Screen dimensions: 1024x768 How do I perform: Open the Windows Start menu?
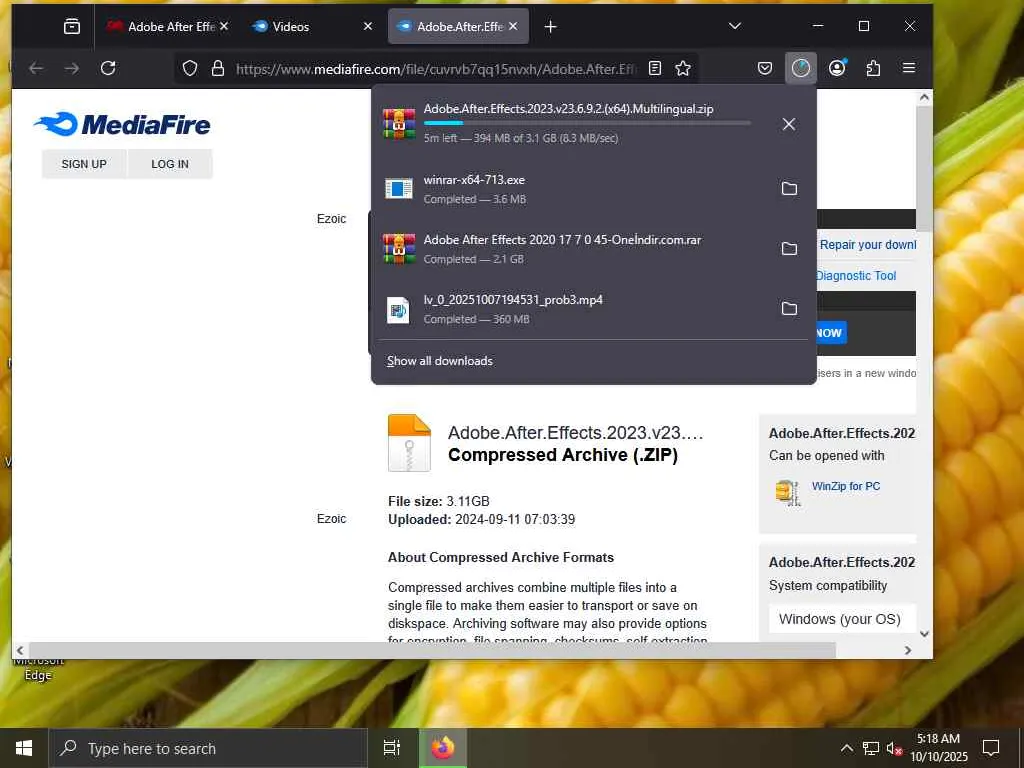point(24,748)
